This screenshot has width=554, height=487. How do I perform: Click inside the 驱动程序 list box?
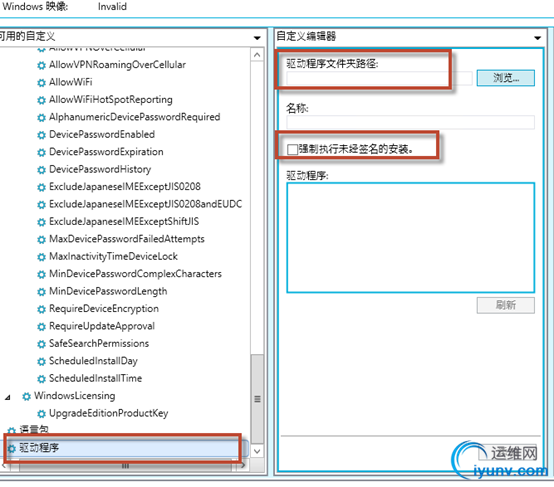coord(411,237)
